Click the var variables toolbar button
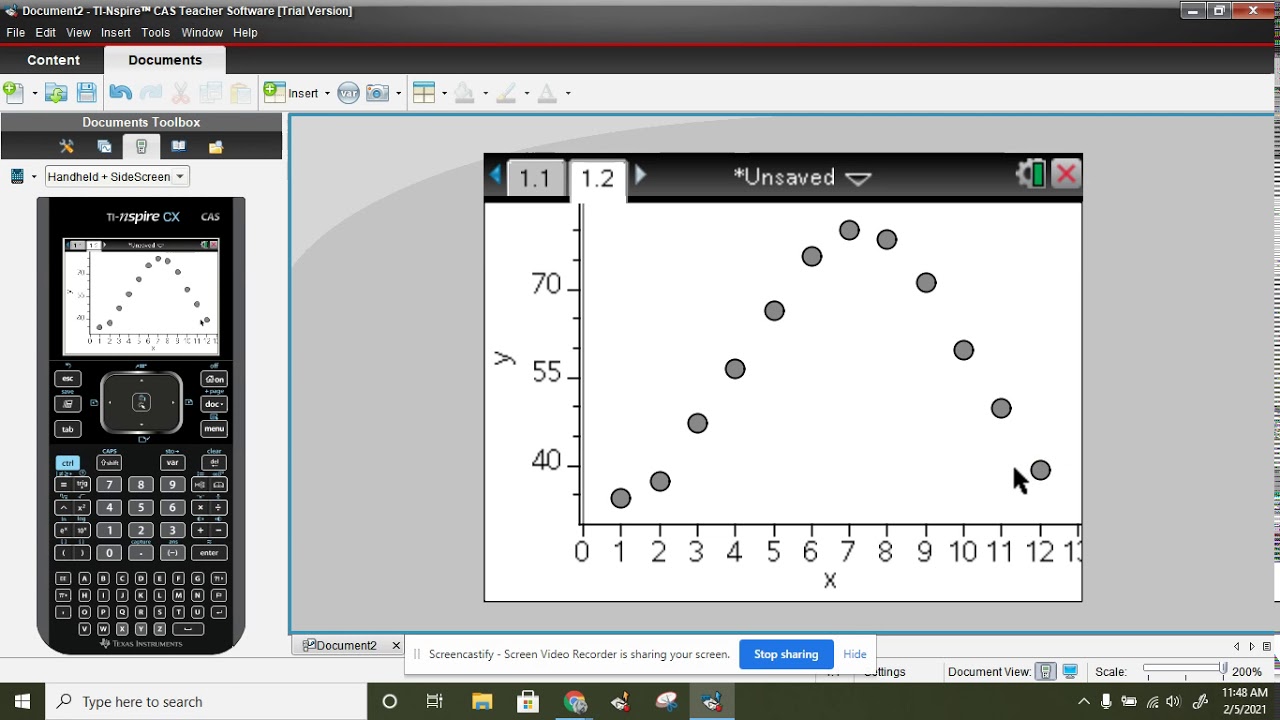This screenshot has height=720, width=1280. pyautogui.click(x=348, y=93)
